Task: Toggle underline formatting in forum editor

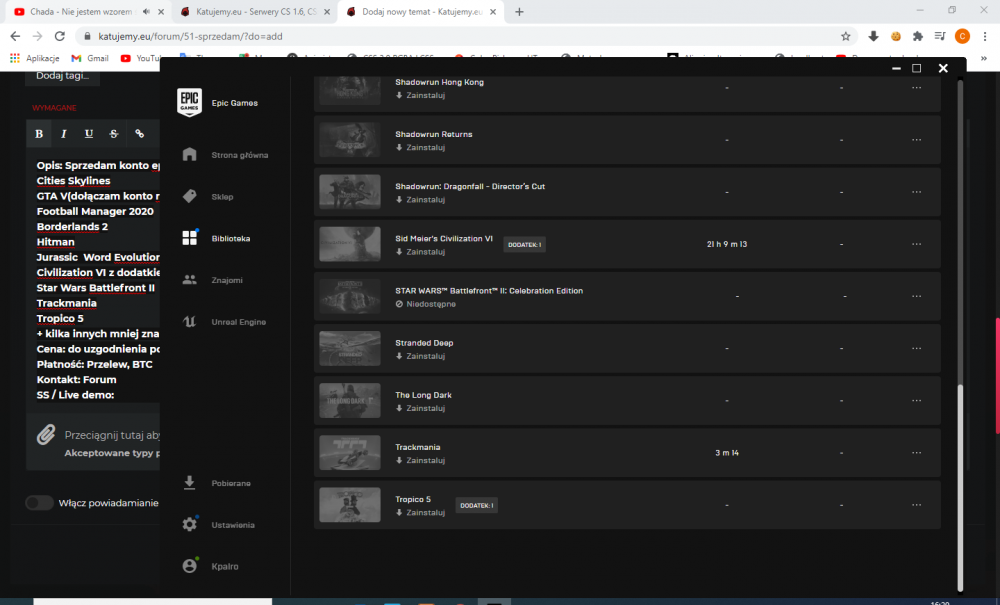Action: [89, 133]
